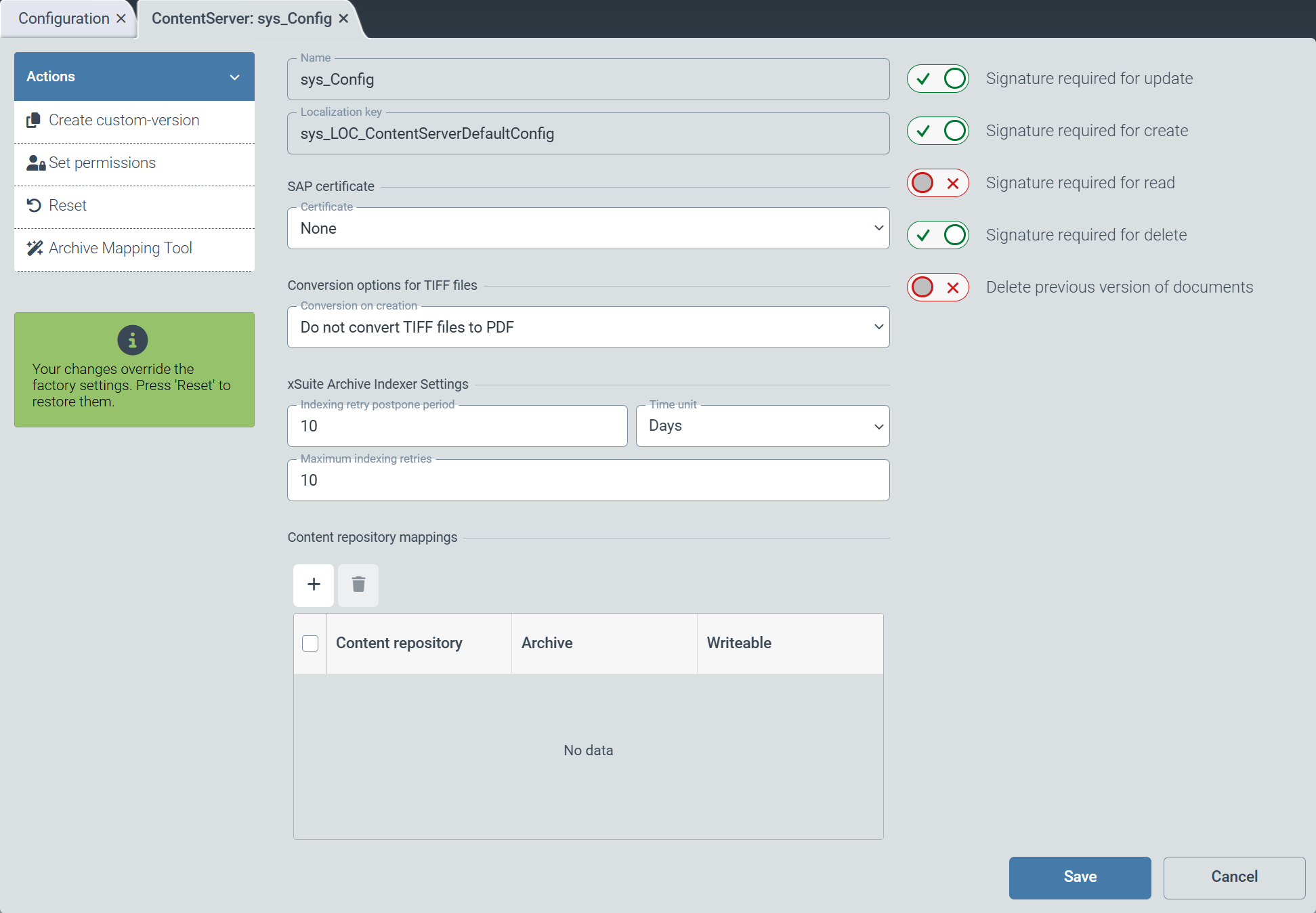Collapse the Actions panel chevron
Screen dimensions: 1316x913
[x=235, y=77]
